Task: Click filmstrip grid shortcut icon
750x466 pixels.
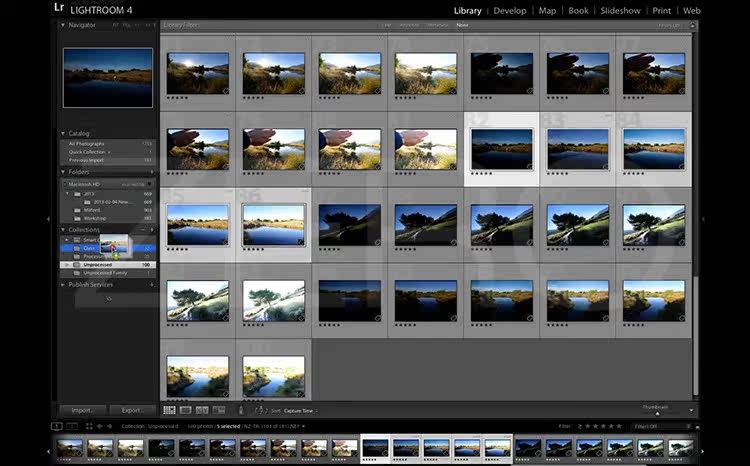Action: (89, 426)
